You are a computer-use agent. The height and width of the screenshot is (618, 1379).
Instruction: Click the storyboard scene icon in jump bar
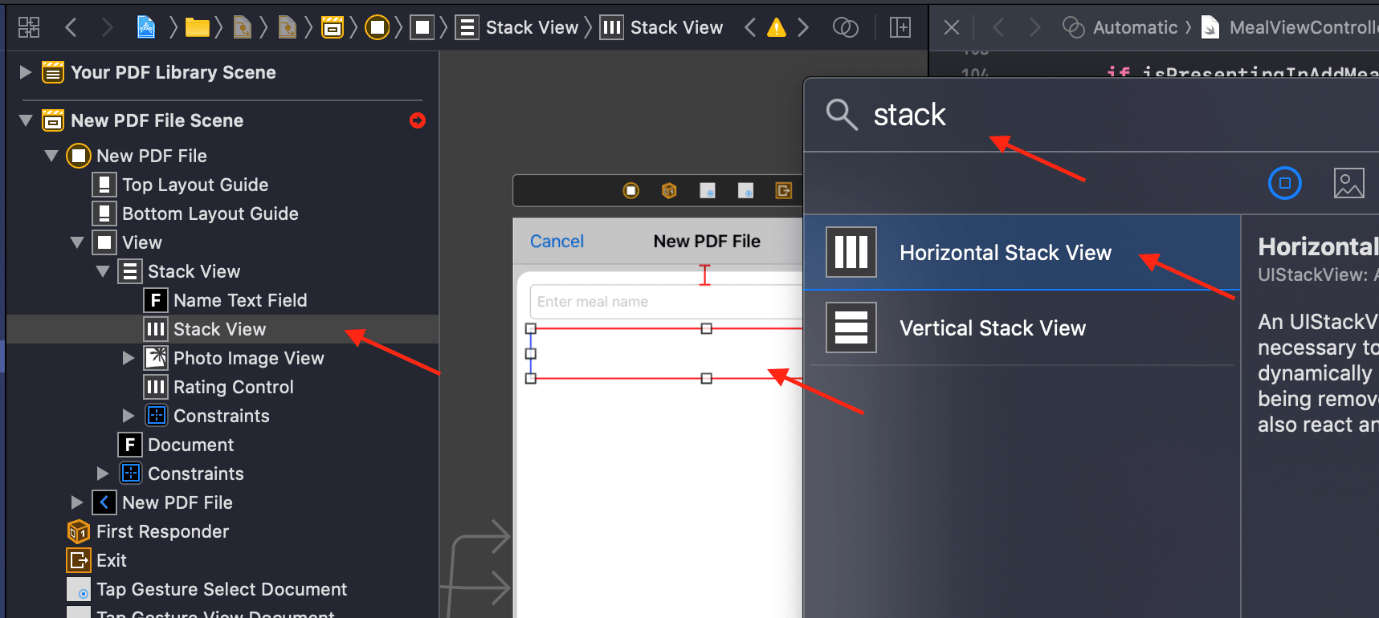pyautogui.click(x=333, y=28)
